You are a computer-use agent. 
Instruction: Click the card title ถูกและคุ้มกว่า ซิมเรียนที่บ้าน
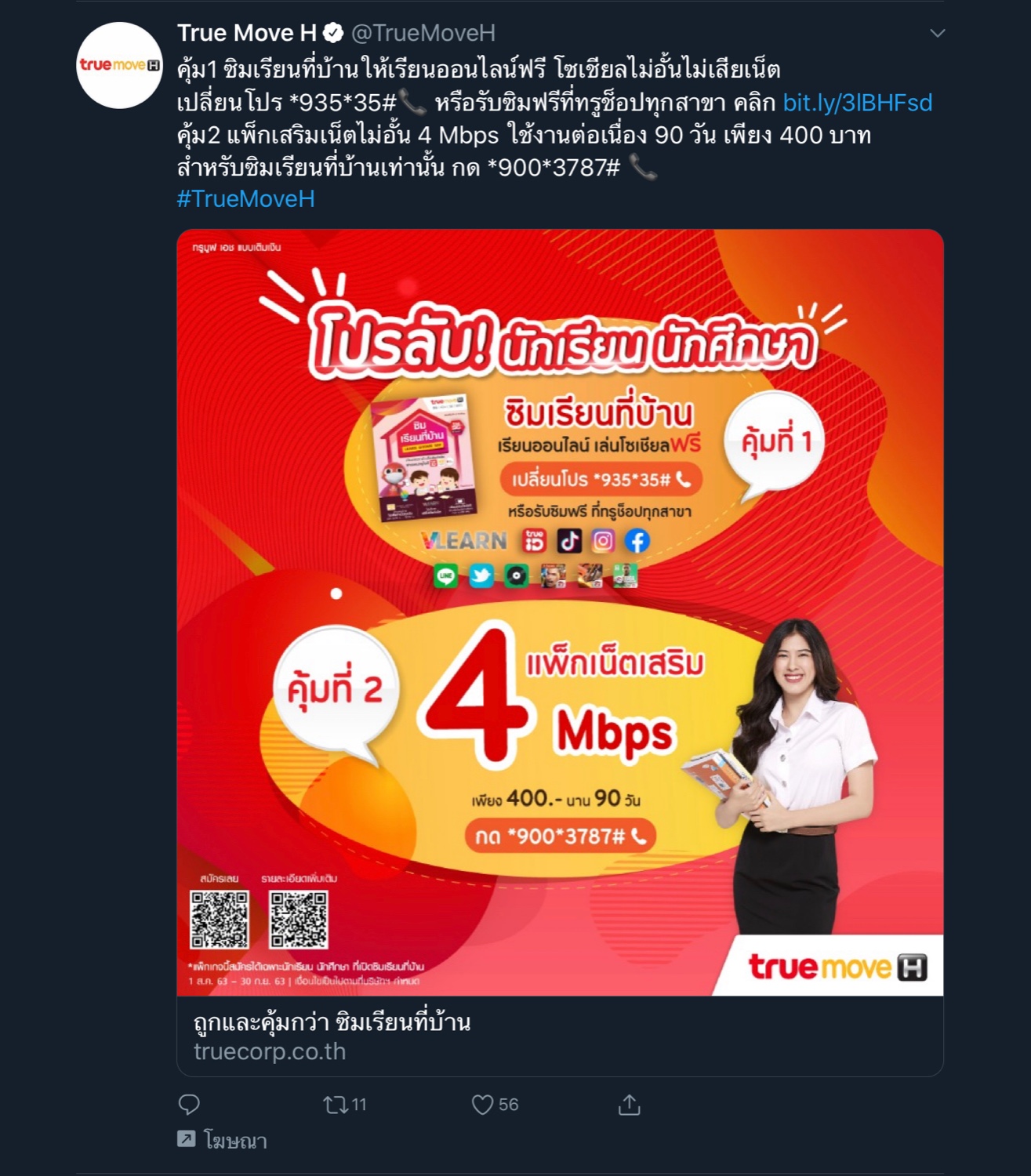[332, 1022]
